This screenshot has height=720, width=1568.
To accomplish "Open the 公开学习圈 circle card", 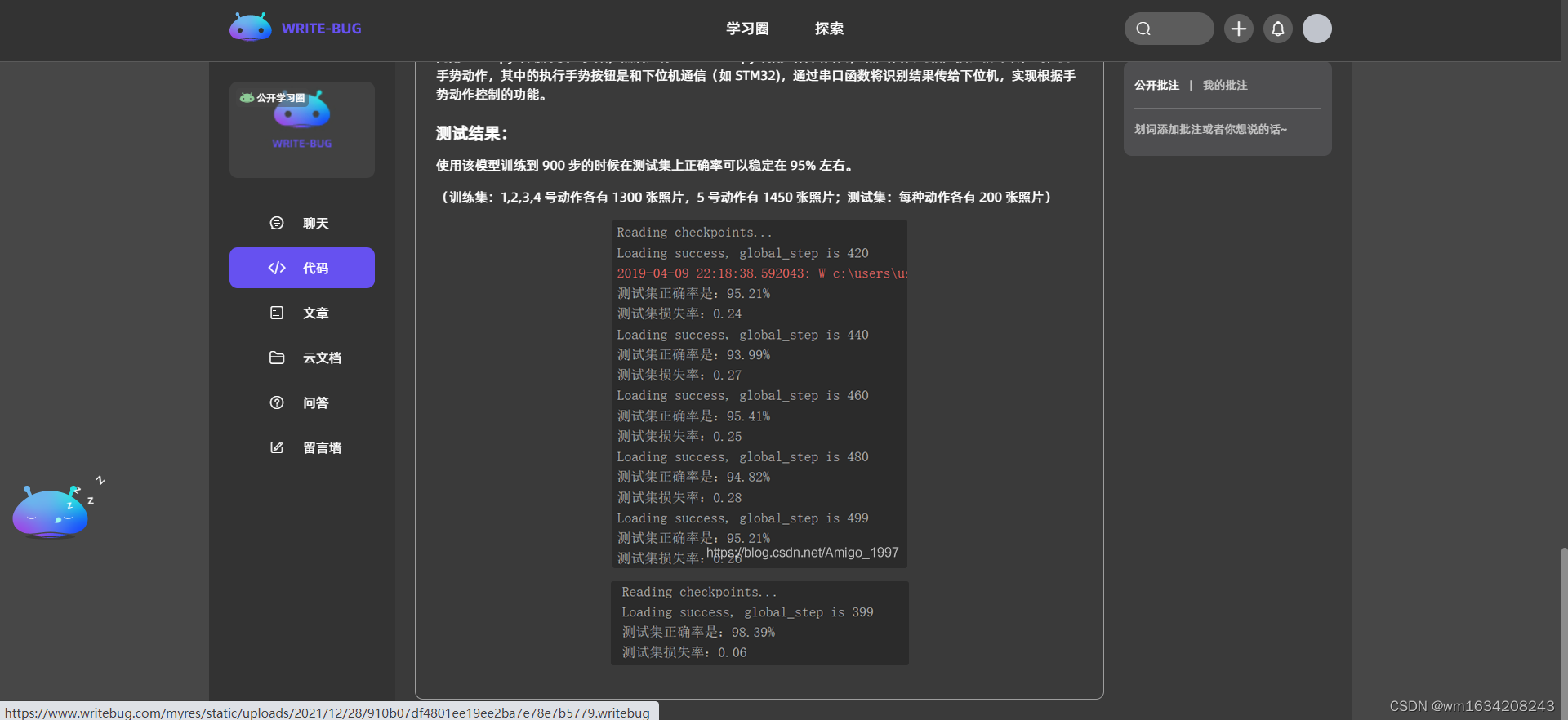I will [x=302, y=129].
